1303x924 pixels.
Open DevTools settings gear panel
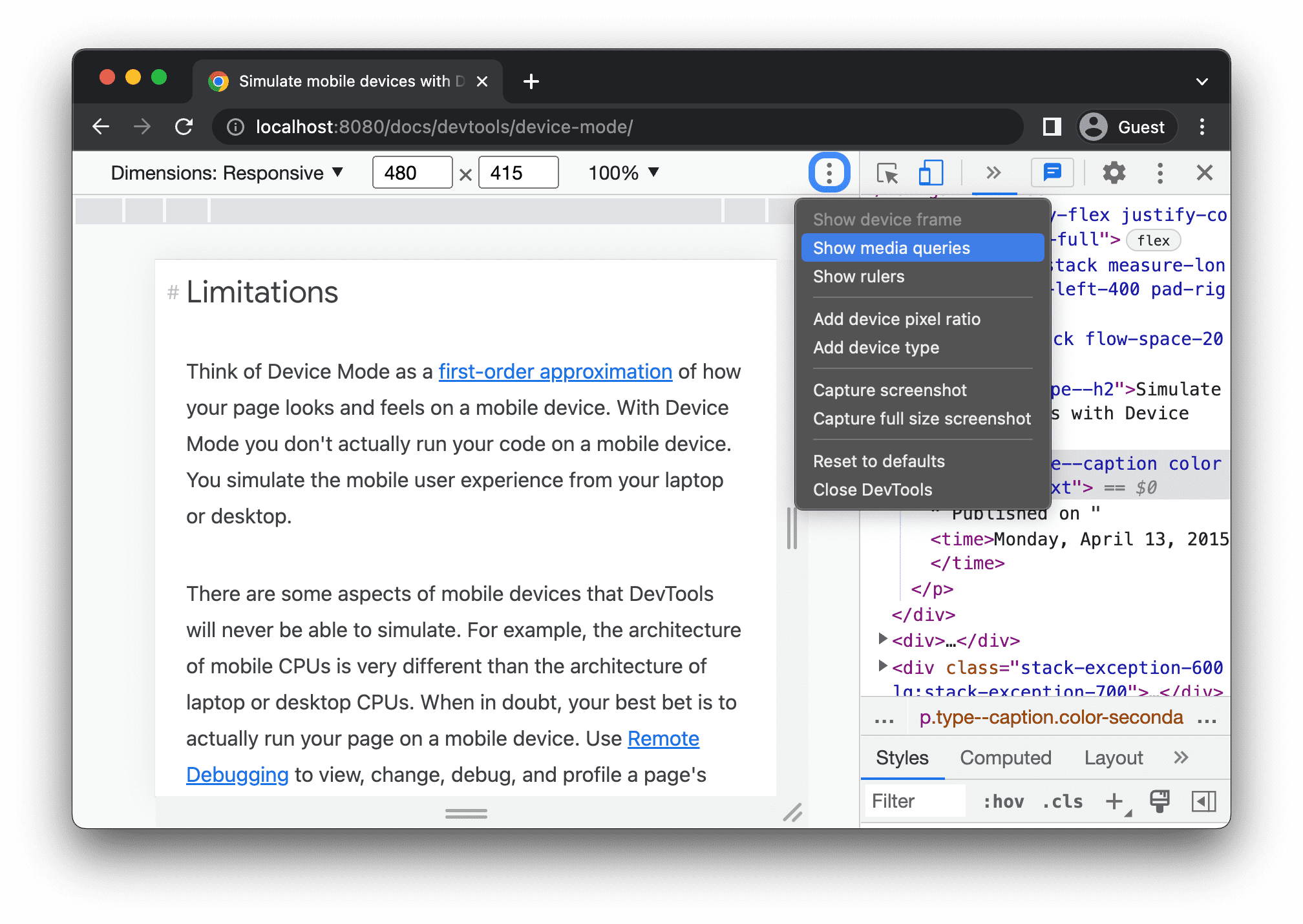tap(1113, 172)
